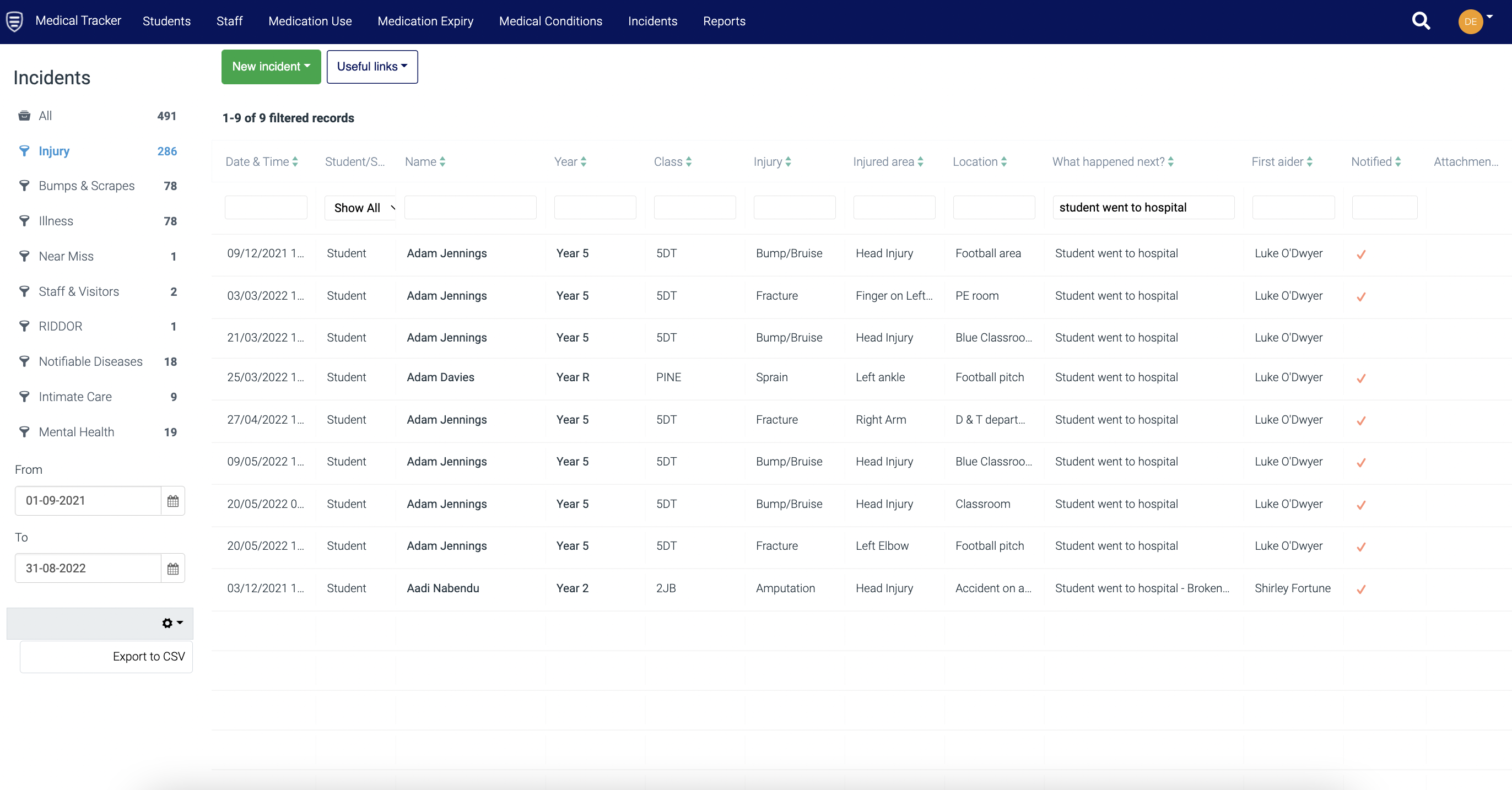
Task: Open the Show All student/staff selector
Action: (360, 207)
